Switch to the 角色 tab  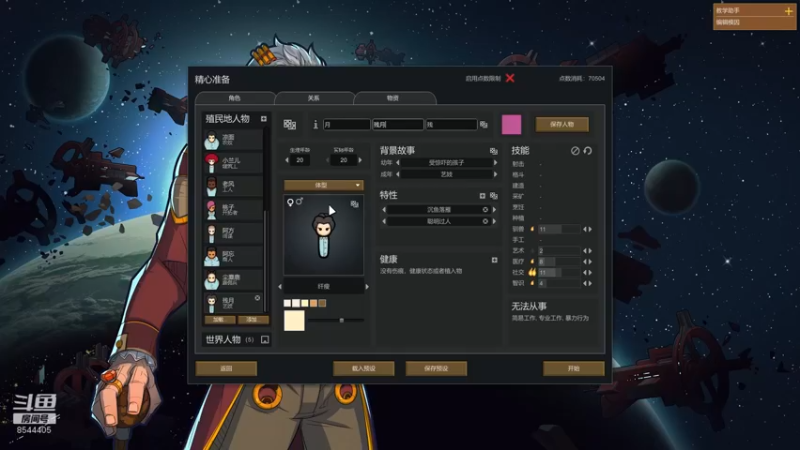(x=235, y=98)
